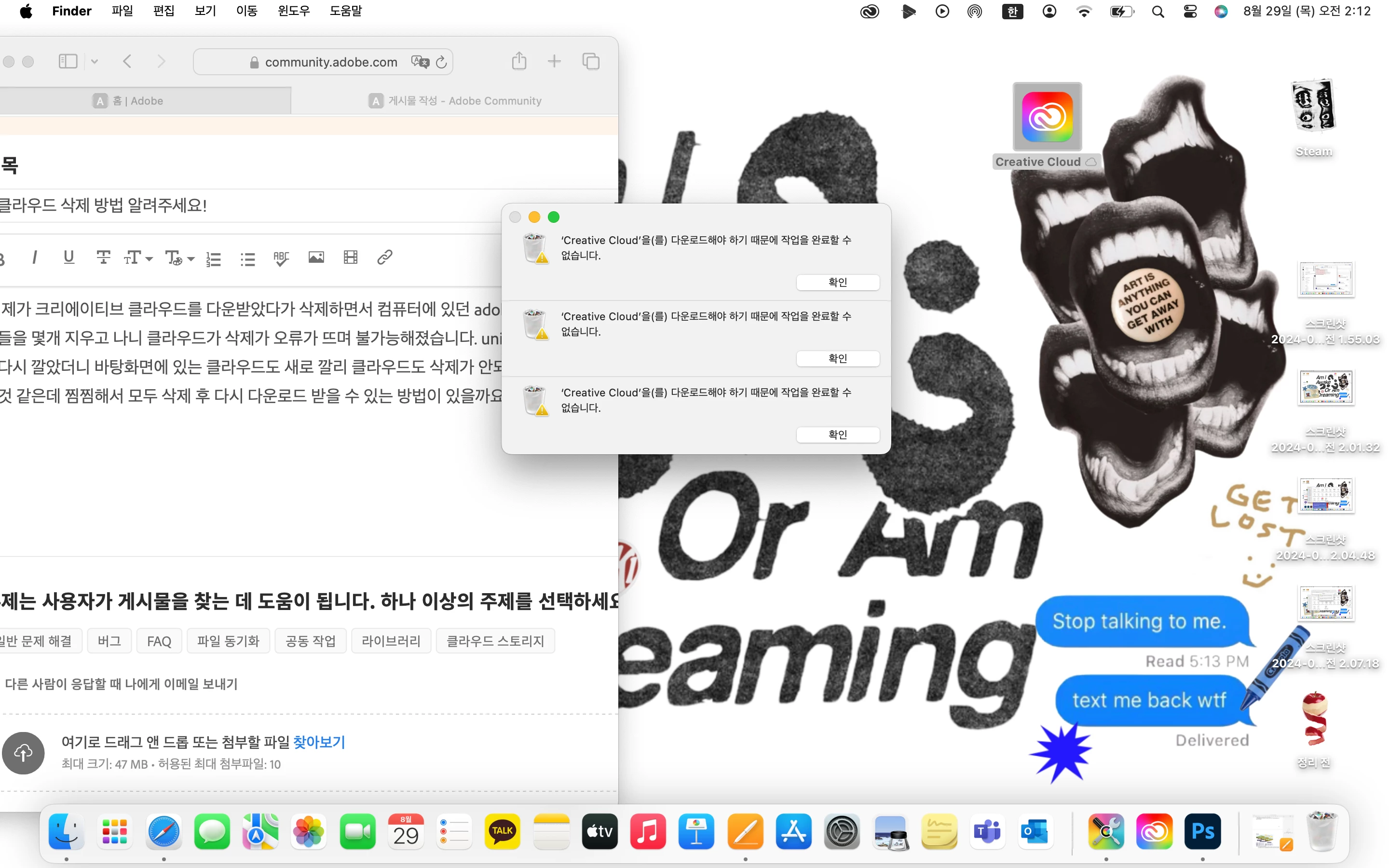Toggle strikethrough text formatting

(103, 258)
